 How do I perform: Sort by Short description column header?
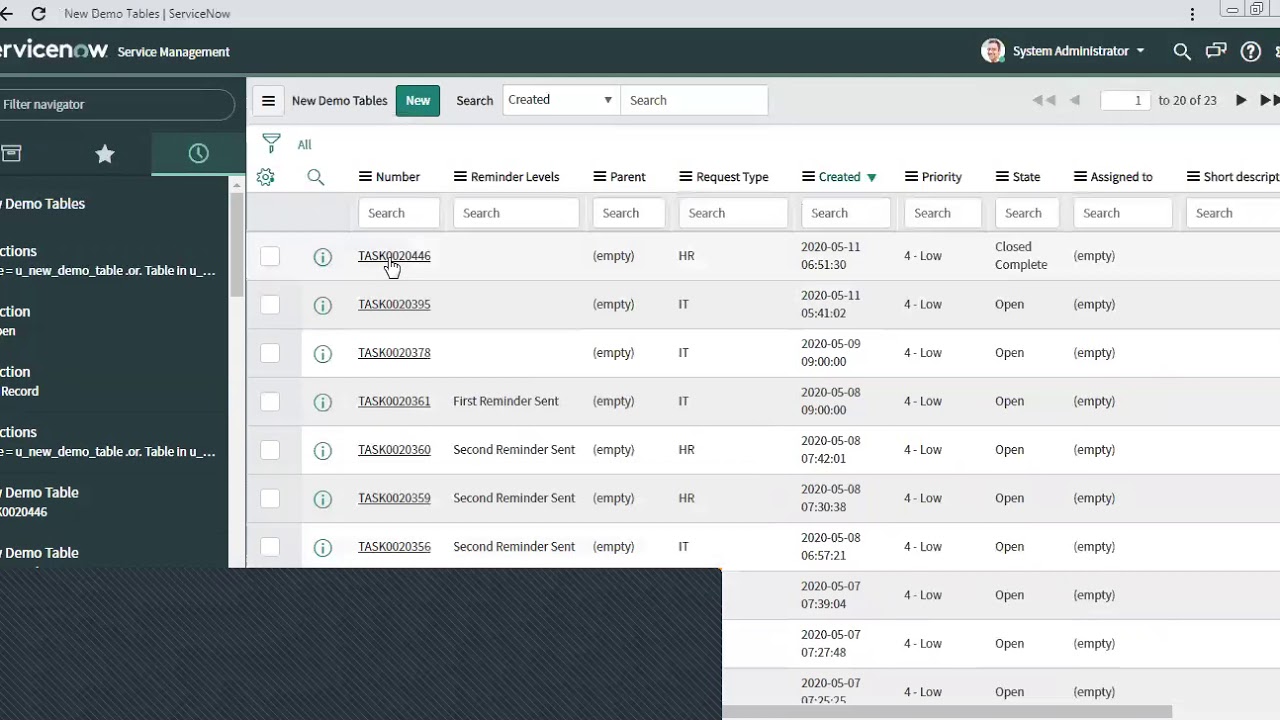coord(1241,177)
